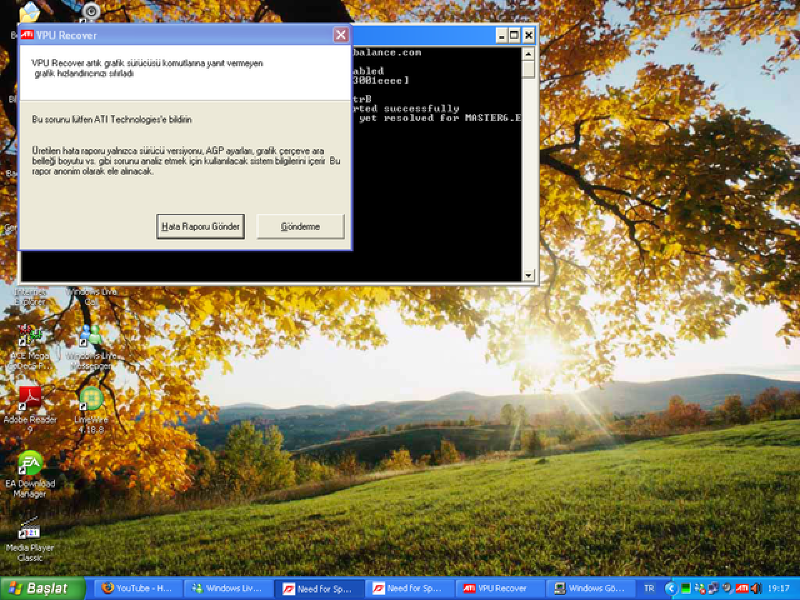Viewport: 800px width, 600px height.
Task: Click console text 'balance.com'
Action: pyautogui.click(x=387, y=52)
